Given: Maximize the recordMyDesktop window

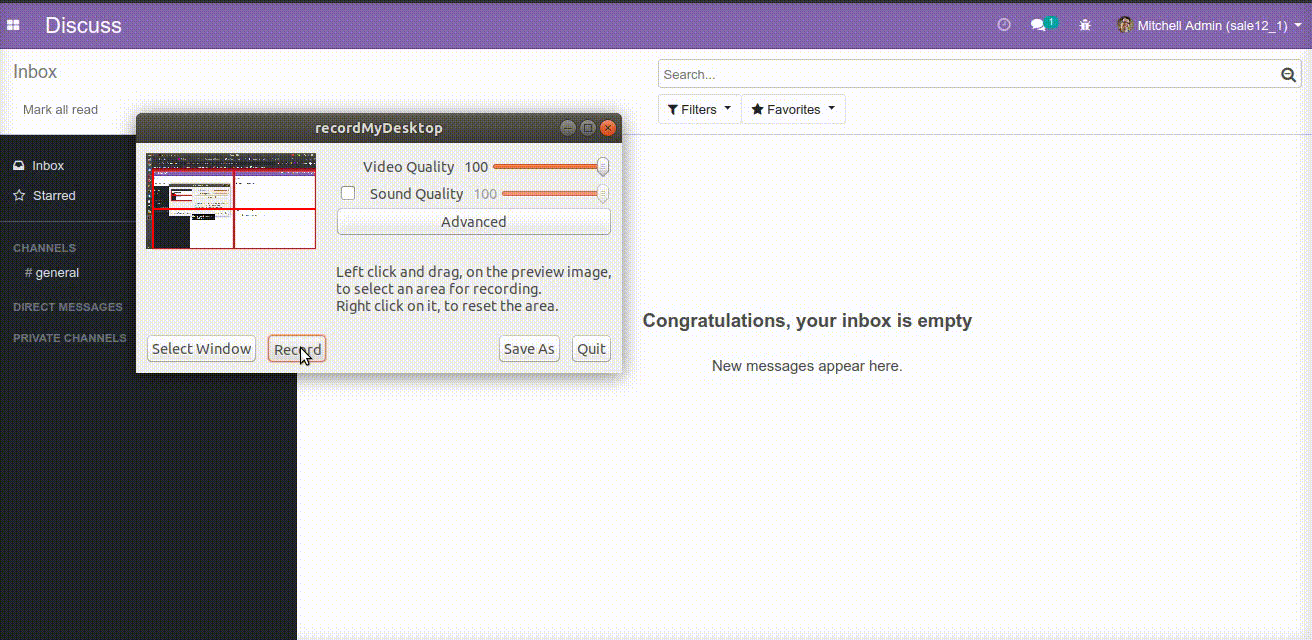Looking at the screenshot, I should 588,128.
